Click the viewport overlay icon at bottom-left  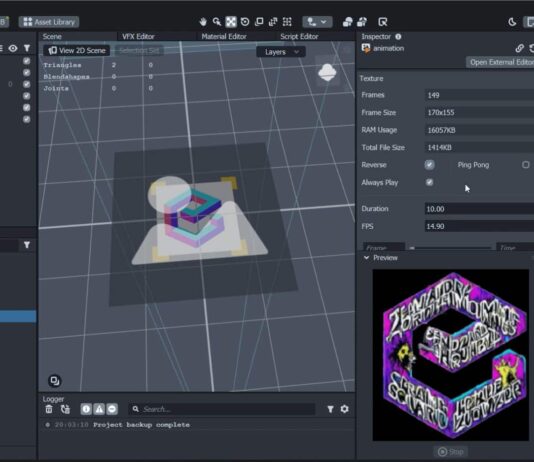coord(55,380)
